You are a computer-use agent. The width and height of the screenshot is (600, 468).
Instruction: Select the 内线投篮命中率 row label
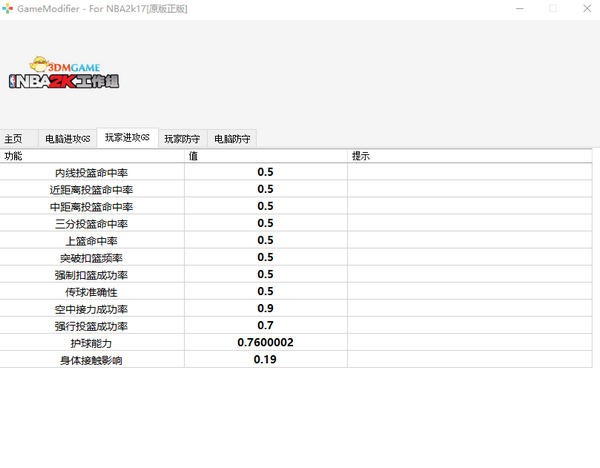pyautogui.click(x=91, y=173)
